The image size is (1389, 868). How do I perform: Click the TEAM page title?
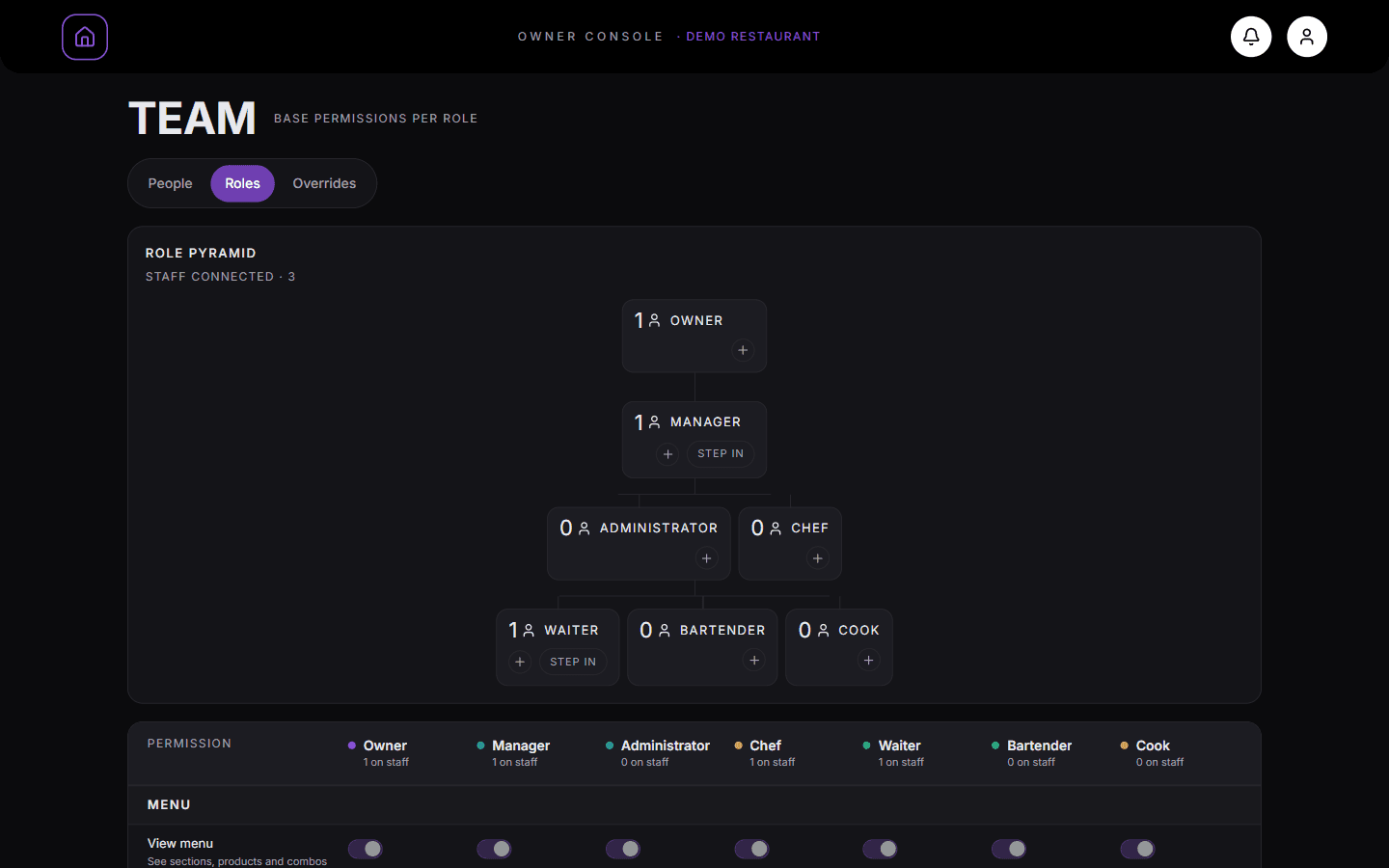click(192, 119)
